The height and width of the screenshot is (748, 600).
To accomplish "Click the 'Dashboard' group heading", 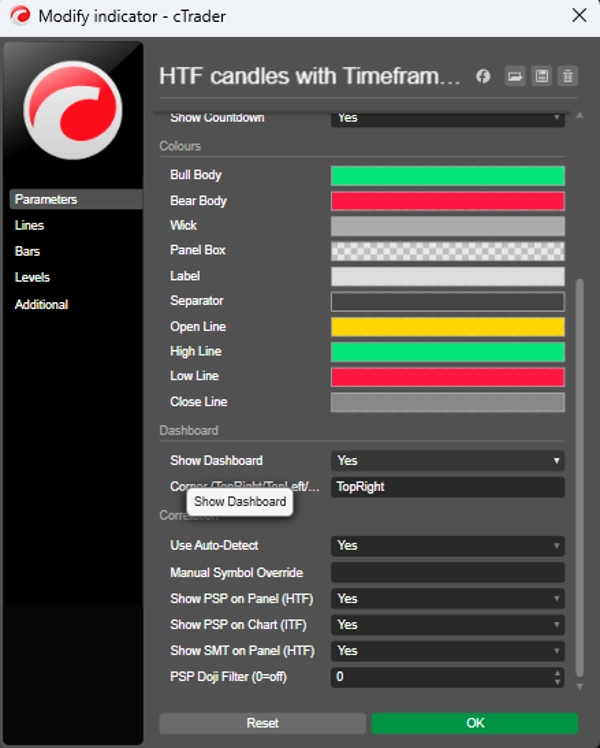I will coord(189,430).
